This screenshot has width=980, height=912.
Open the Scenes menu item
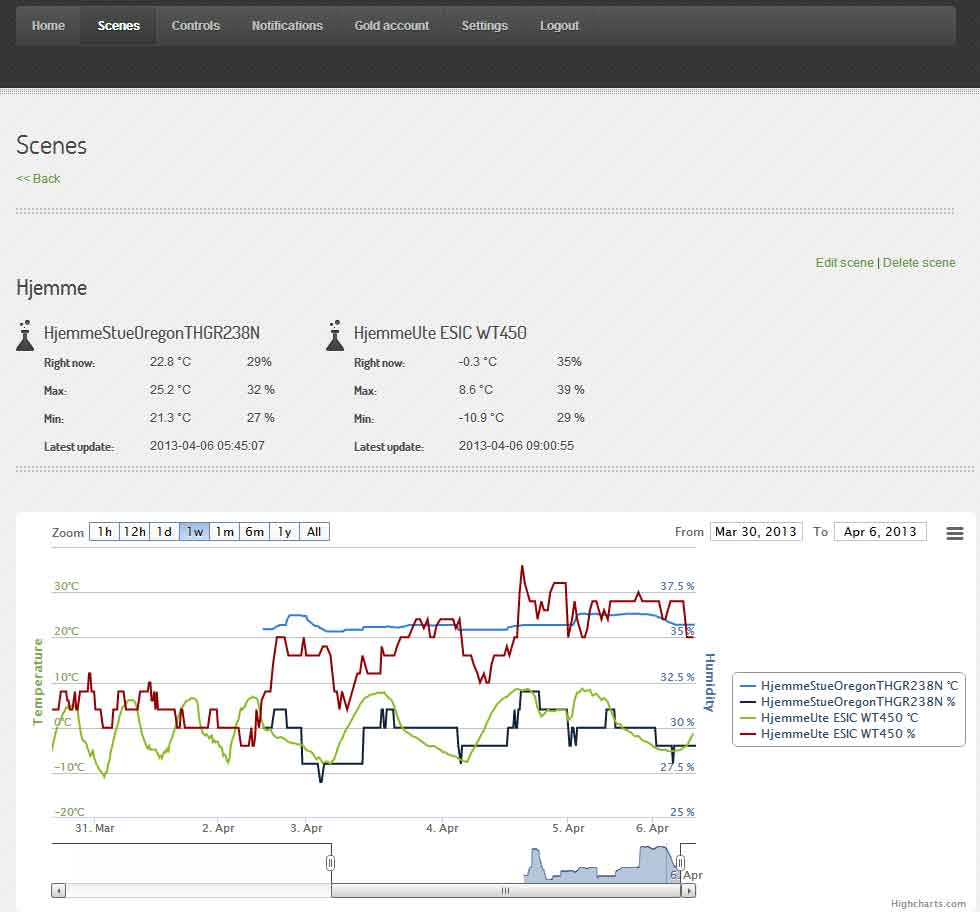(118, 26)
